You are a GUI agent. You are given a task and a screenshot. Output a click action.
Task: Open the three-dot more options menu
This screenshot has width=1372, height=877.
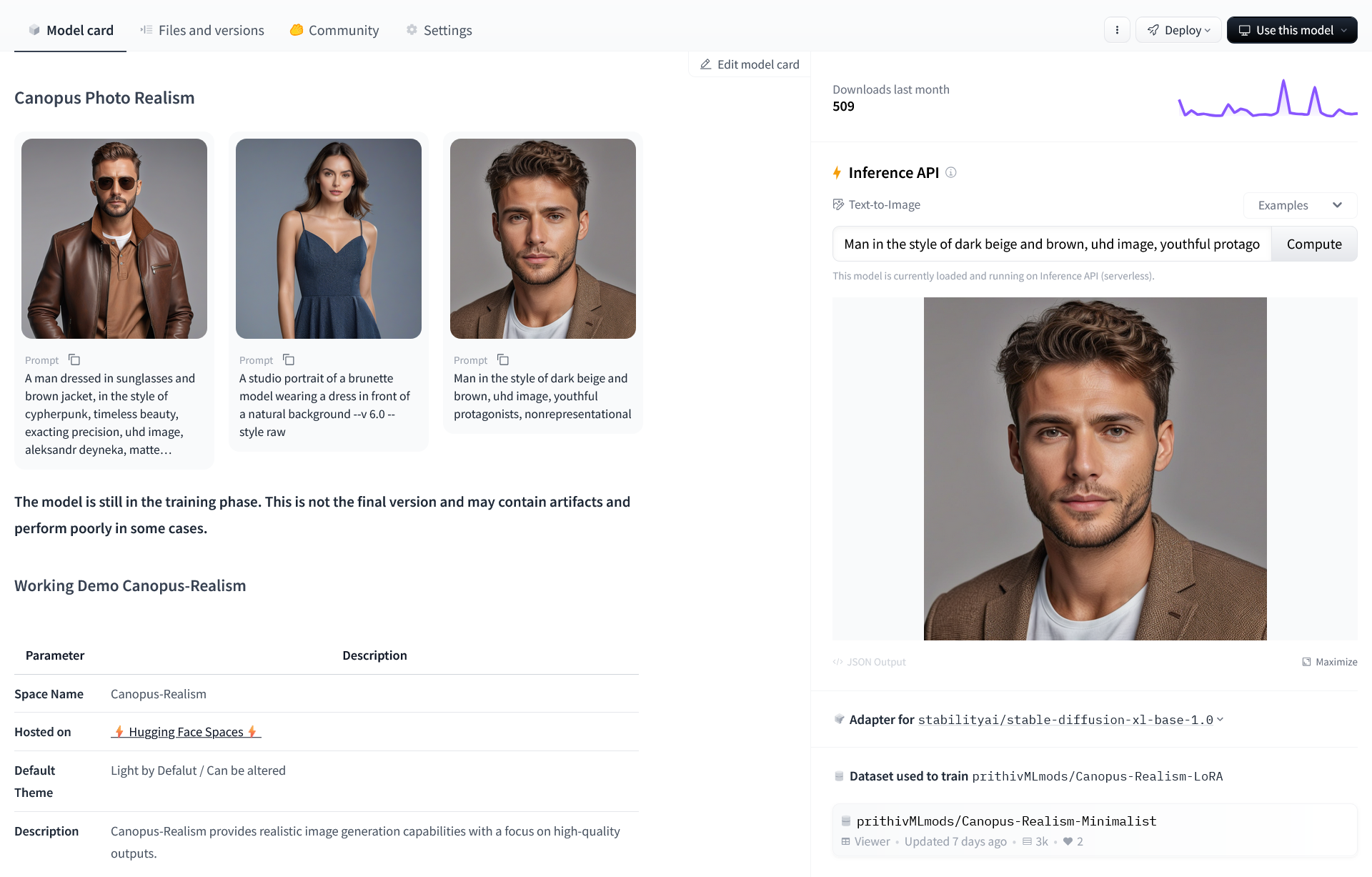pos(1117,30)
